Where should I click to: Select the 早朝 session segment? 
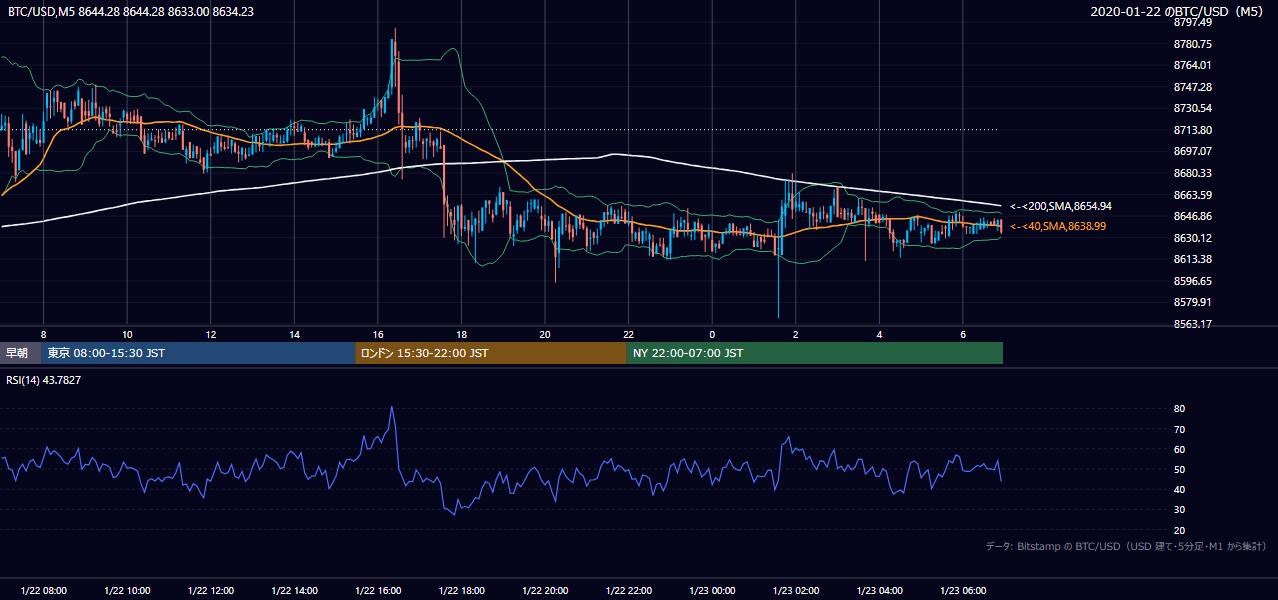tap(20, 353)
